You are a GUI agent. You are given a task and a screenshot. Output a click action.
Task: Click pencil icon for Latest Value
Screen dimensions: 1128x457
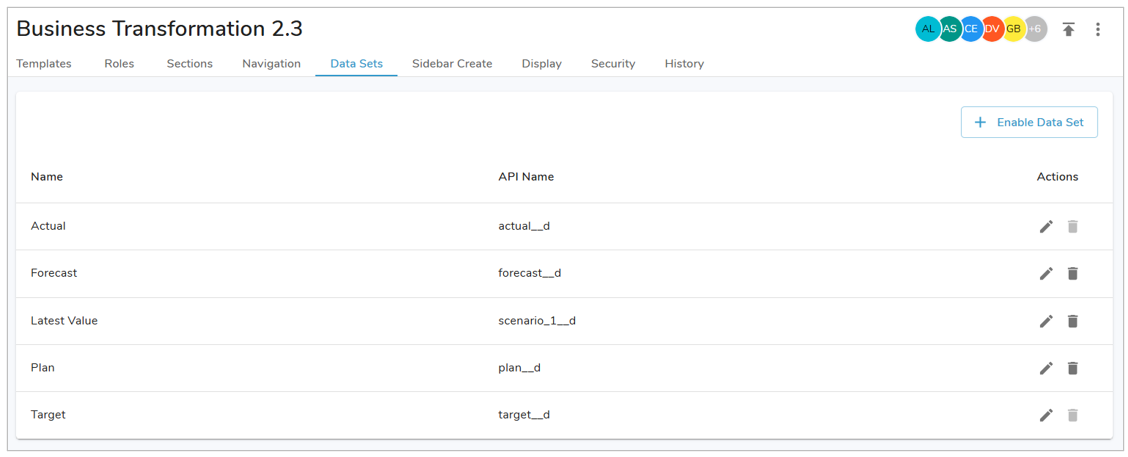[x=1046, y=321]
